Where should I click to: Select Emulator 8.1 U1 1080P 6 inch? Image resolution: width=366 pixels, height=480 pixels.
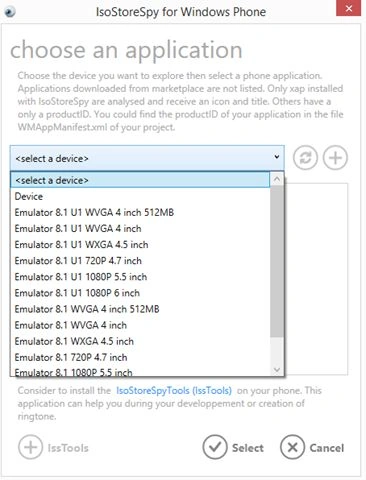tap(140, 293)
